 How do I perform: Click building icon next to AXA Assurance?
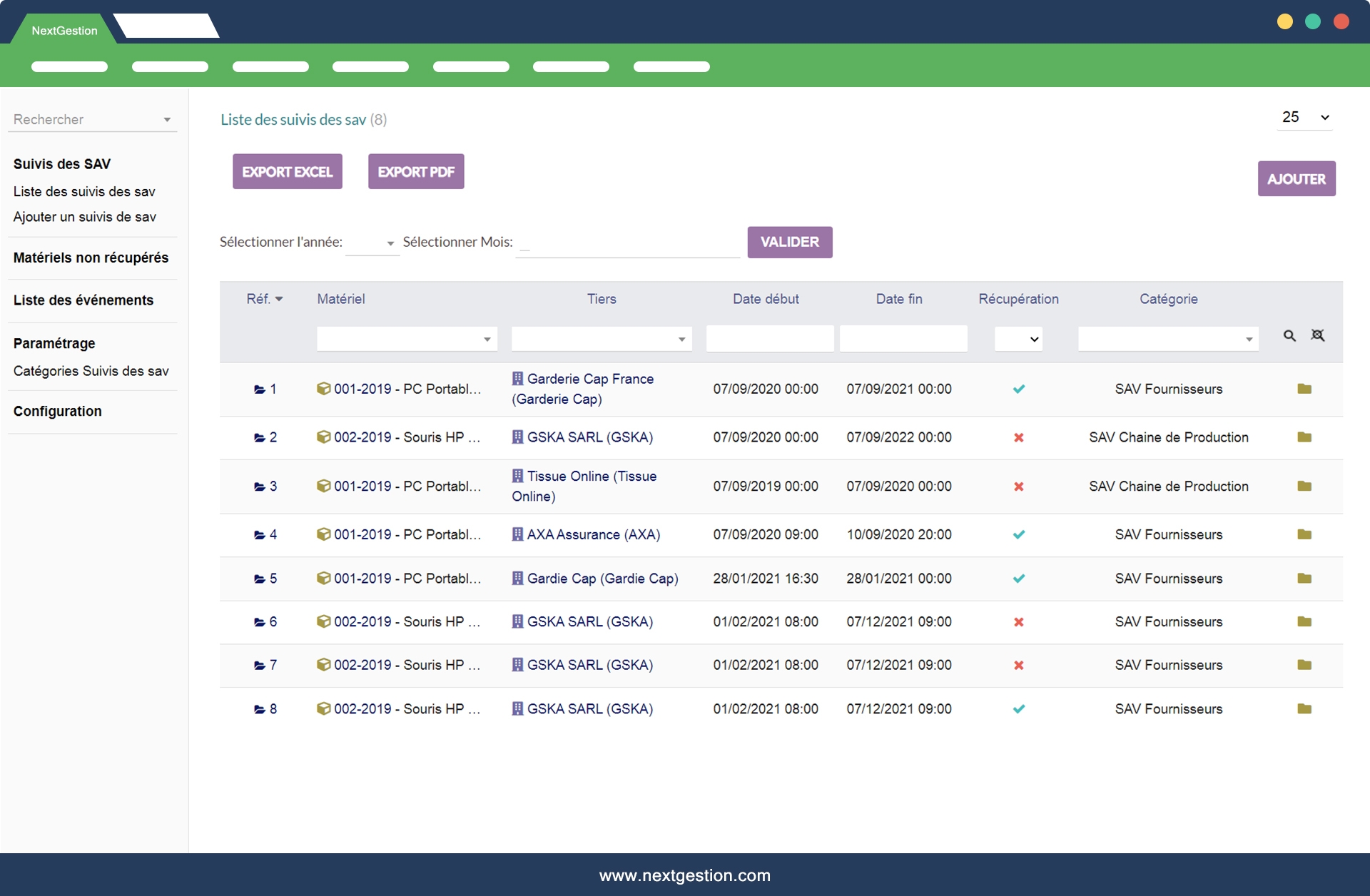coord(517,534)
